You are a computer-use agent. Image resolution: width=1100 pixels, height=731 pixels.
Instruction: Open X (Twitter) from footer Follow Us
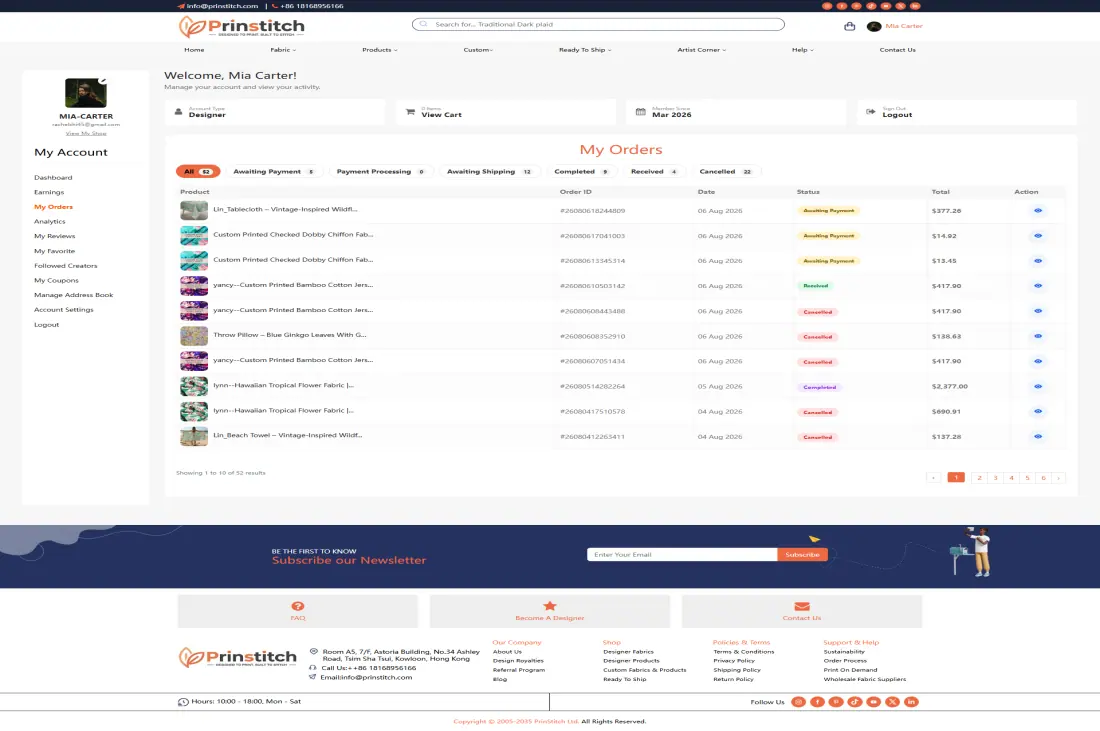892,702
